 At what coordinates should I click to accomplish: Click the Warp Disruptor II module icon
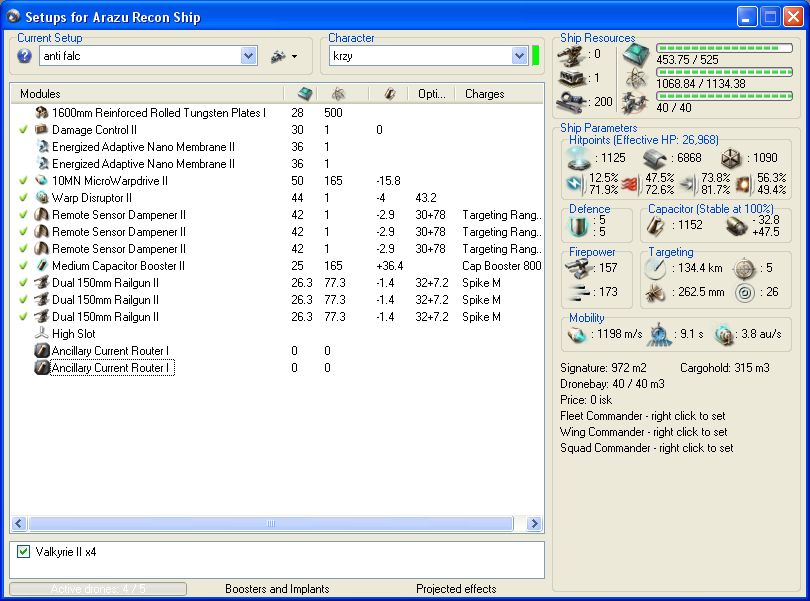42,198
